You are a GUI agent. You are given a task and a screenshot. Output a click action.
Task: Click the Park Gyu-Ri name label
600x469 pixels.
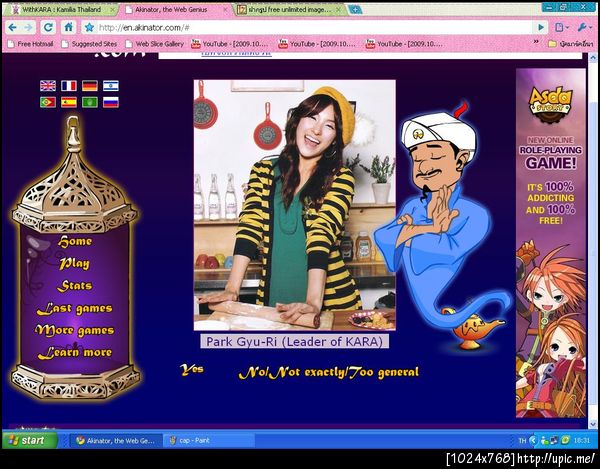pos(295,341)
